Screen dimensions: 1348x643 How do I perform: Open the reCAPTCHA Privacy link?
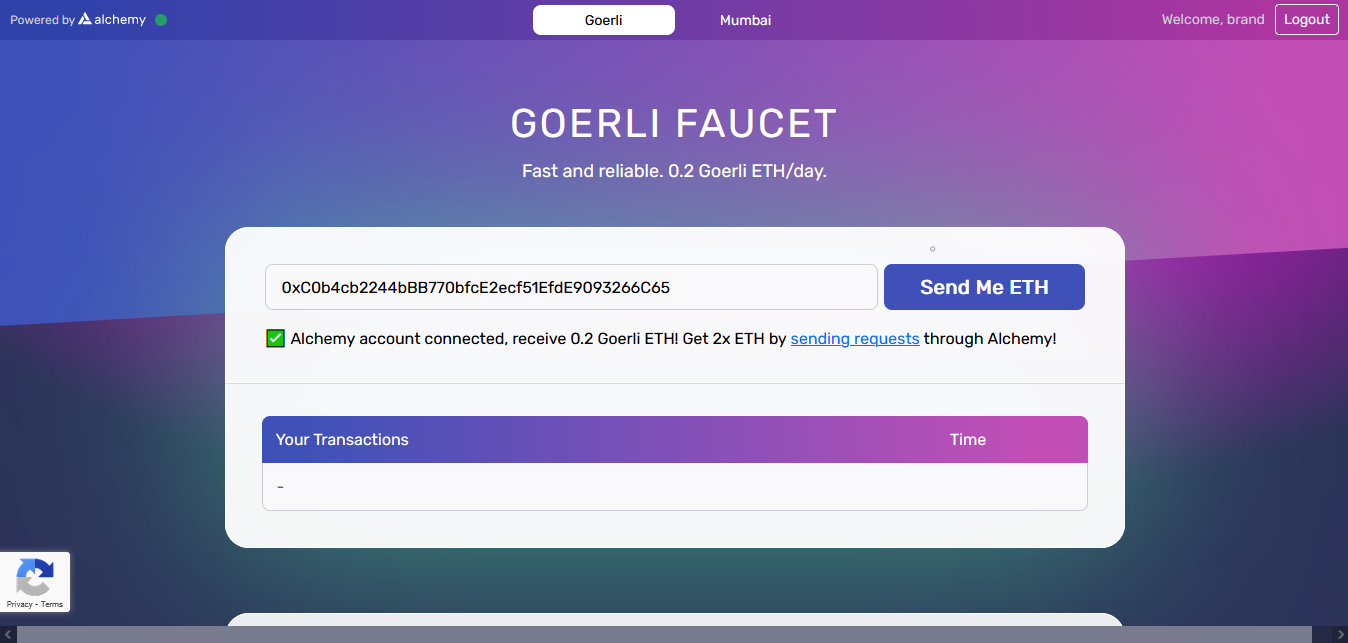click(x=19, y=604)
